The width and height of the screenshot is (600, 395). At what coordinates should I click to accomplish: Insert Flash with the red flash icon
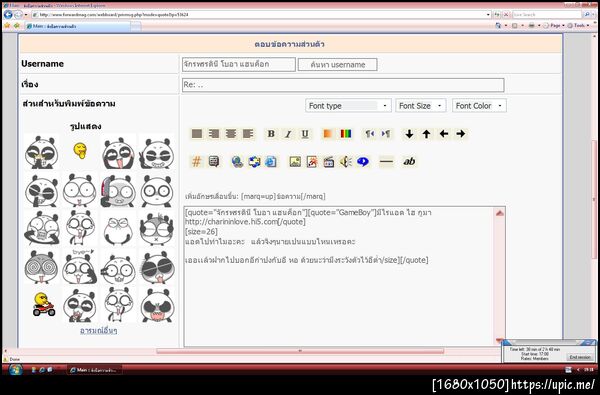tap(311, 162)
